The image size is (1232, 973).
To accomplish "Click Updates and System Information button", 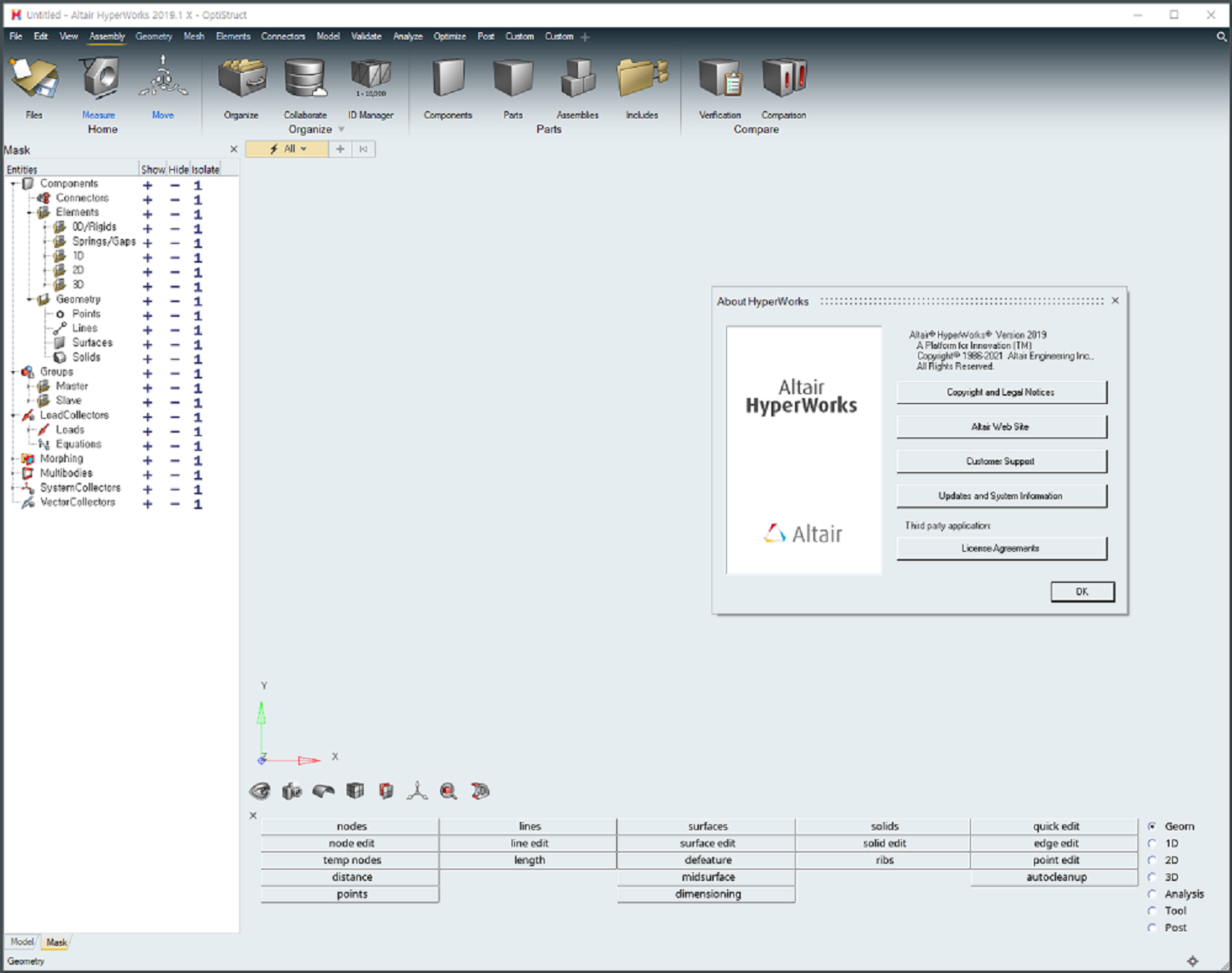I will (x=1001, y=496).
